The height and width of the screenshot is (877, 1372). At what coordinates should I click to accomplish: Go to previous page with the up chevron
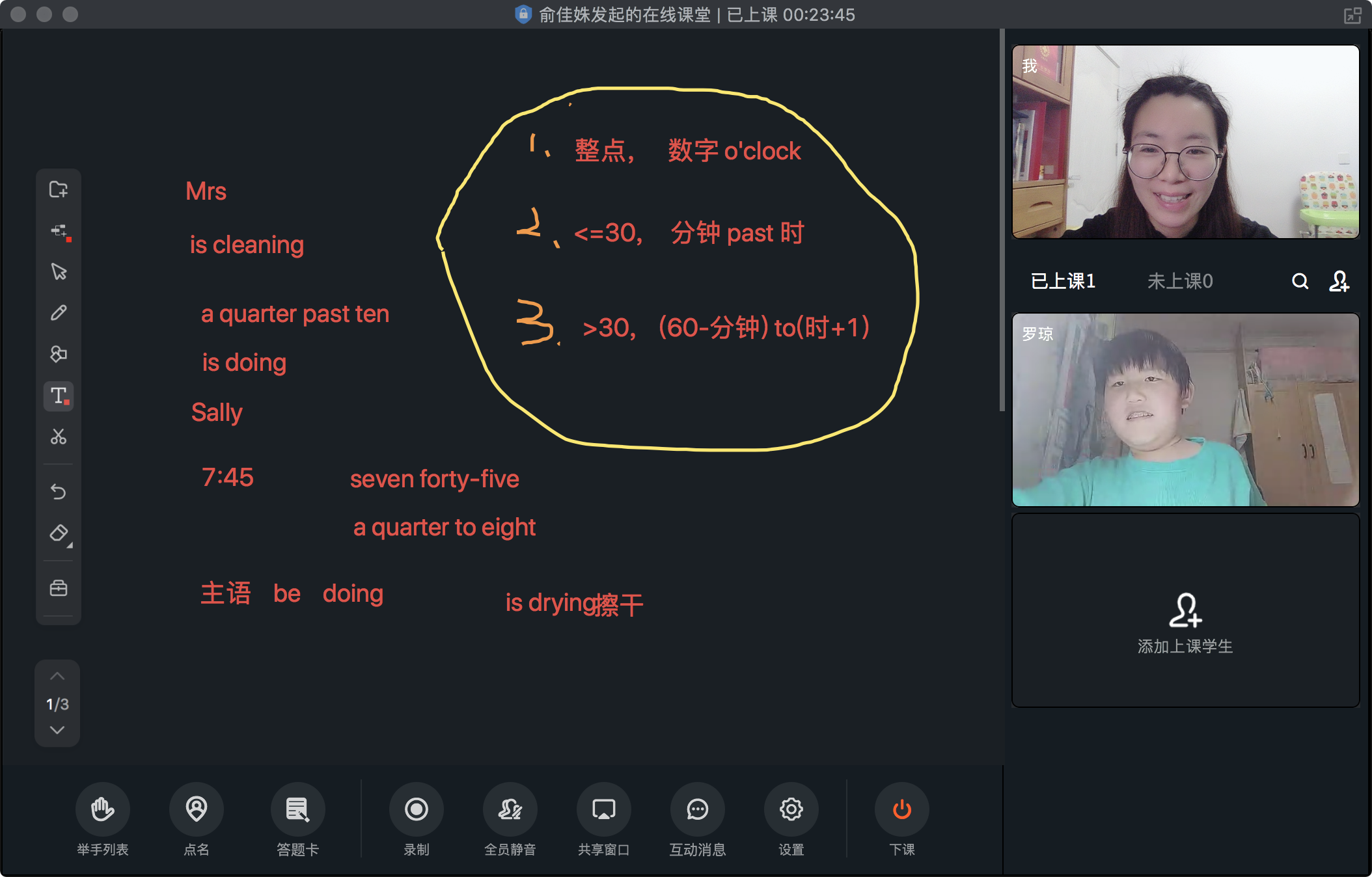(x=57, y=677)
